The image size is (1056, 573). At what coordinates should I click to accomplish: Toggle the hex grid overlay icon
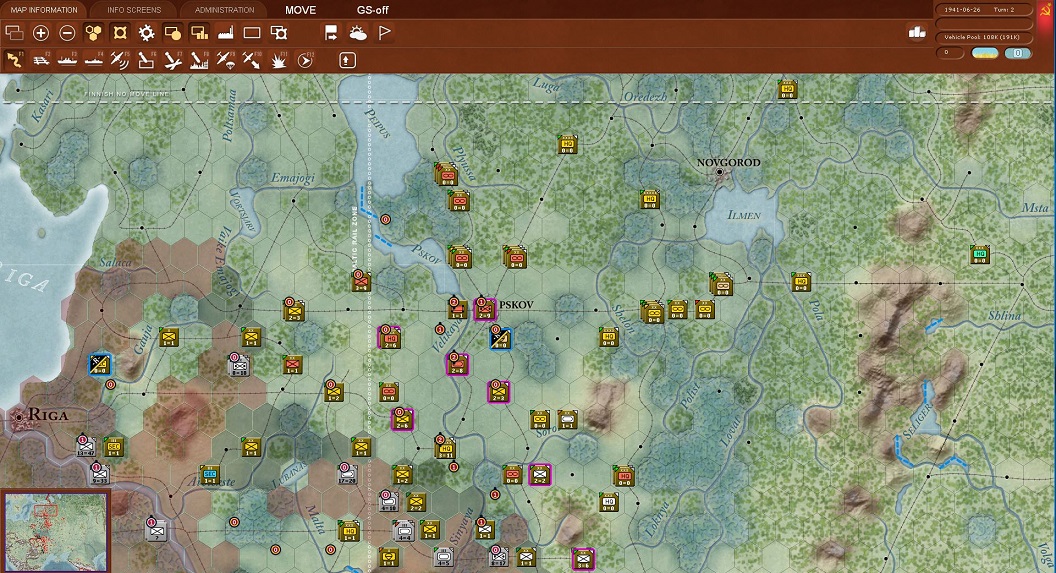93,32
